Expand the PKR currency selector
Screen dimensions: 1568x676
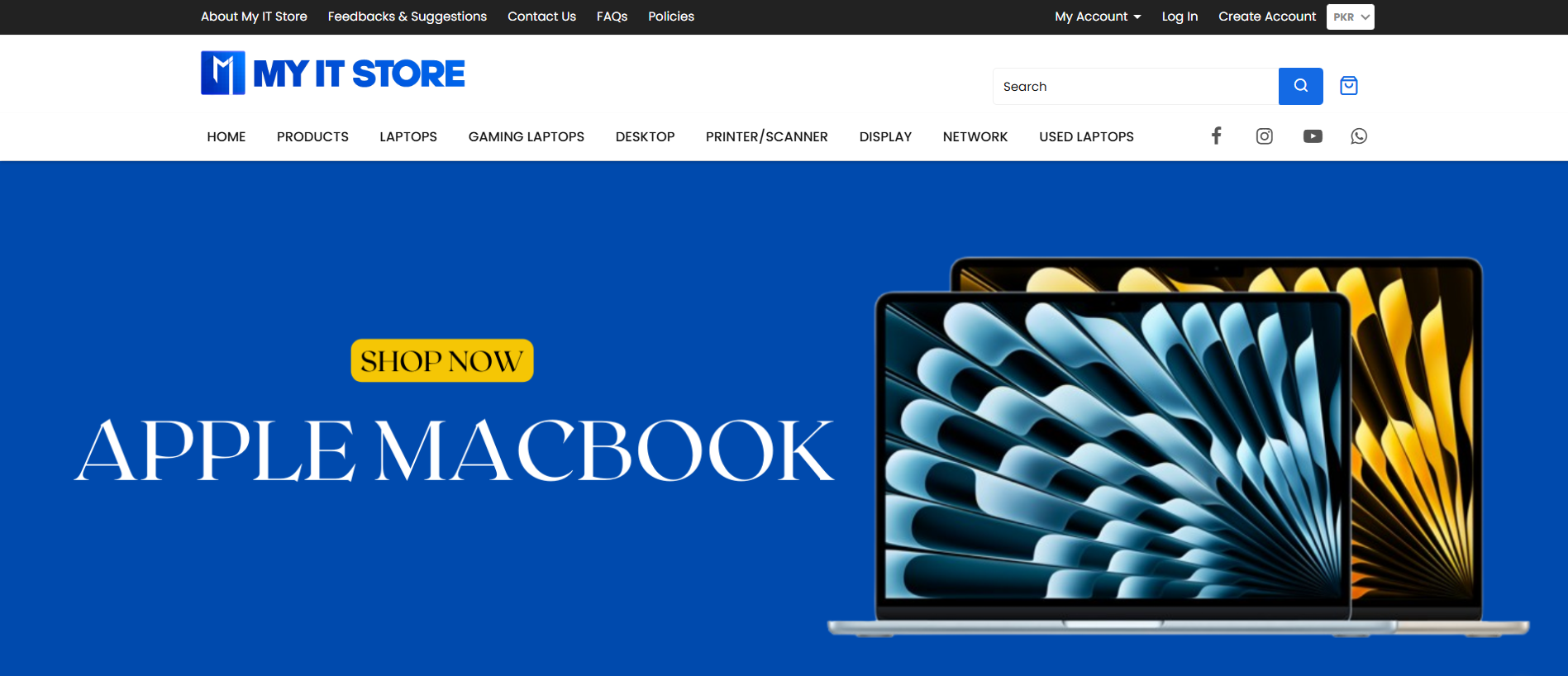(1350, 17)
